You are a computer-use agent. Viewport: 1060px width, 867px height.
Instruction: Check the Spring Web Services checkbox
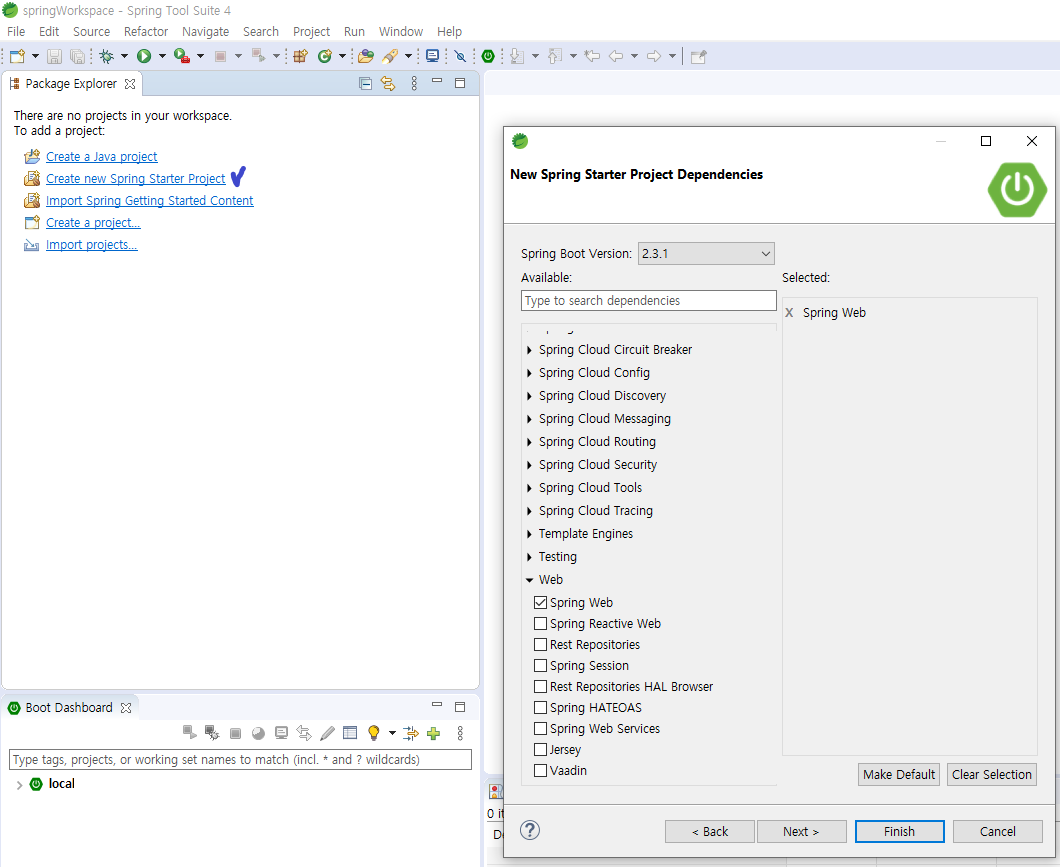(x=540, y=728)
